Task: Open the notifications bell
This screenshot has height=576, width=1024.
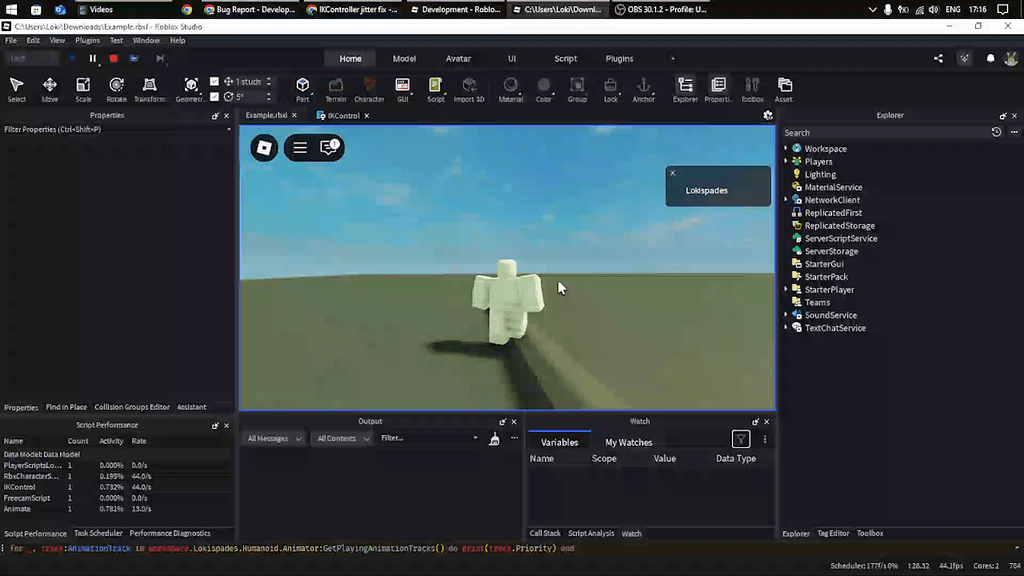Action: coord(991,58)
